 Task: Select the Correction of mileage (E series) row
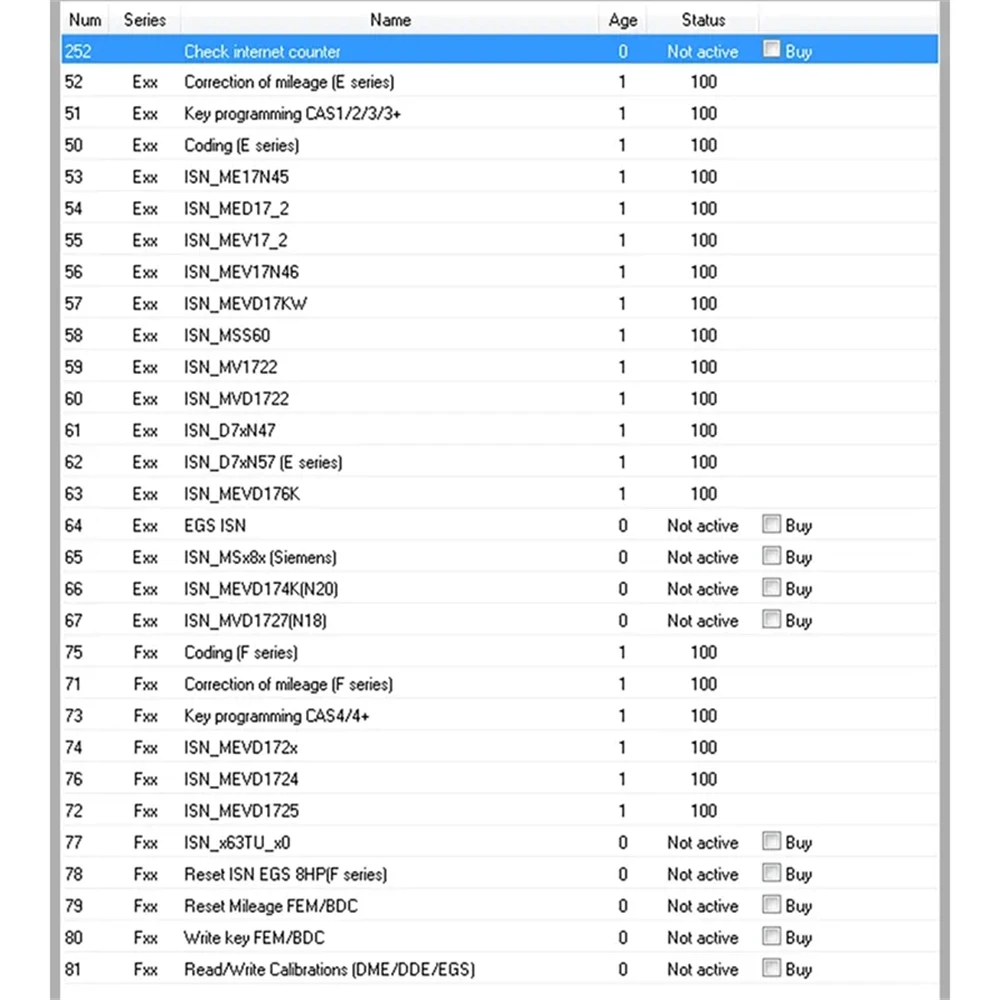tap(499, 82)
